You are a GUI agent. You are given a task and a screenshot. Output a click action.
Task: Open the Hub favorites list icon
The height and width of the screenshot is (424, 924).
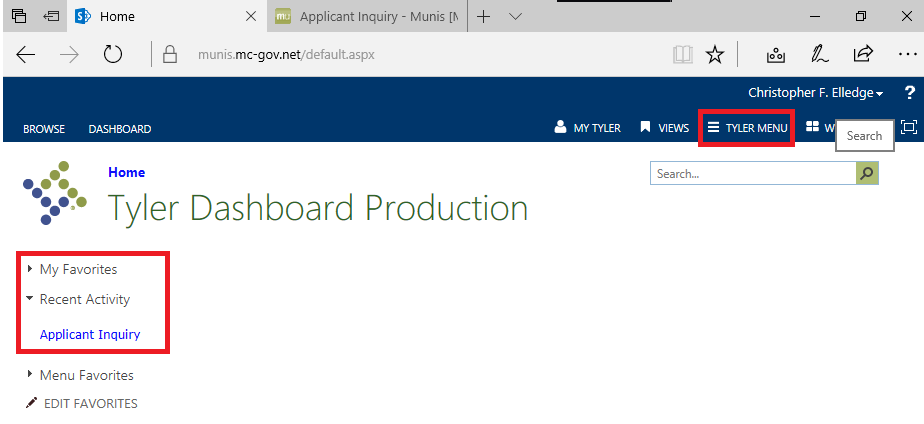click(x=775, y=55)
